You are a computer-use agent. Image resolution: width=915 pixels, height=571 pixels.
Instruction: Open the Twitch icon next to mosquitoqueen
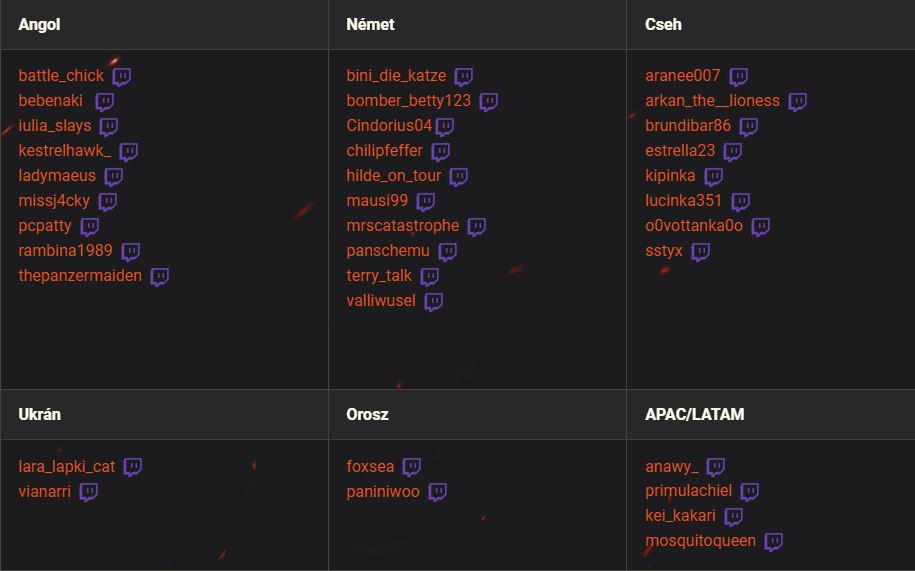click(774, 541)
